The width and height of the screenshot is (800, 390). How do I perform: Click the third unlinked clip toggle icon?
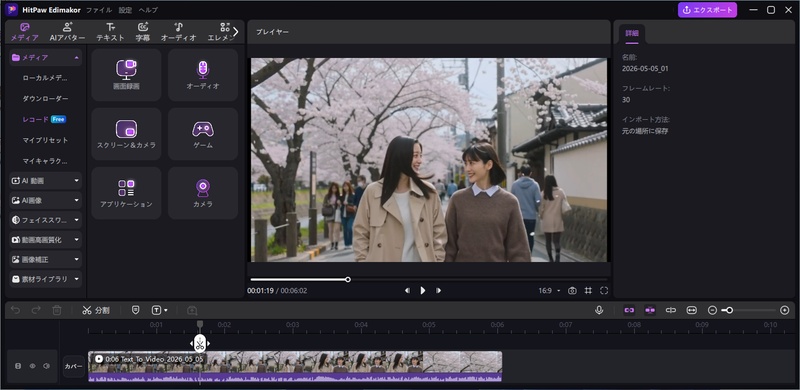[670, 310]
